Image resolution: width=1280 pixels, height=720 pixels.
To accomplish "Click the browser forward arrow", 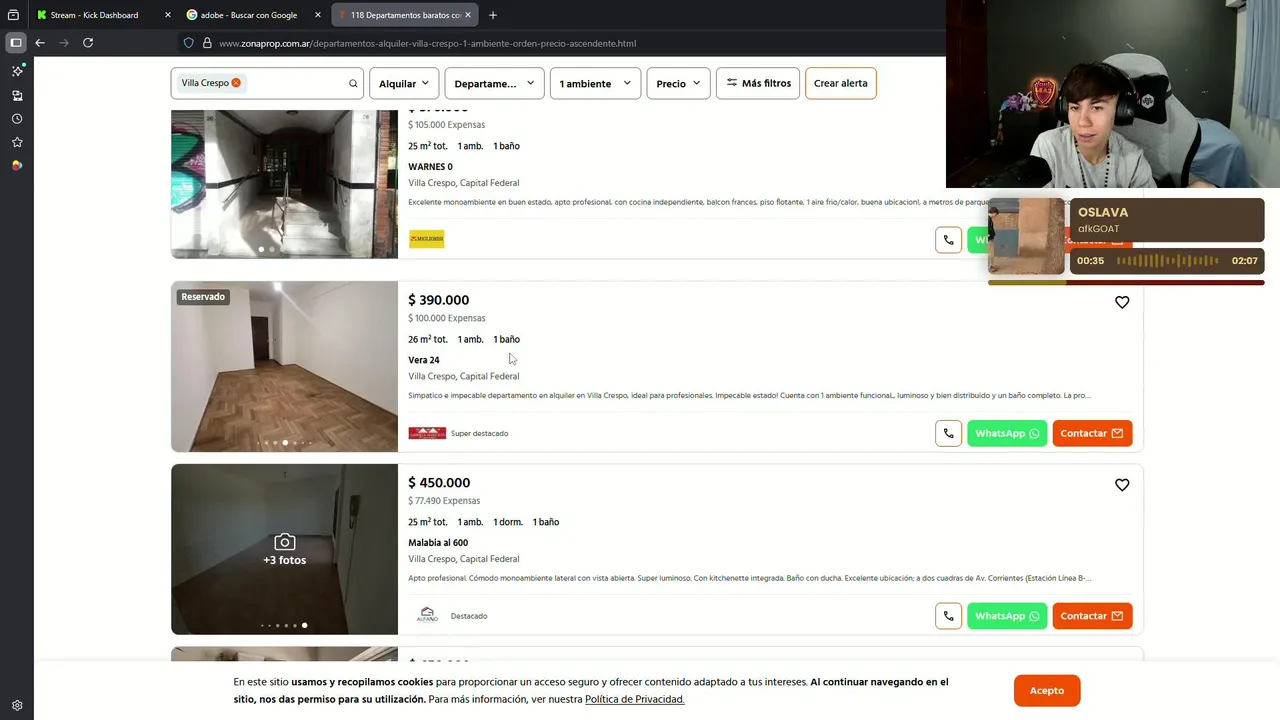I will [x=64, y=43].
